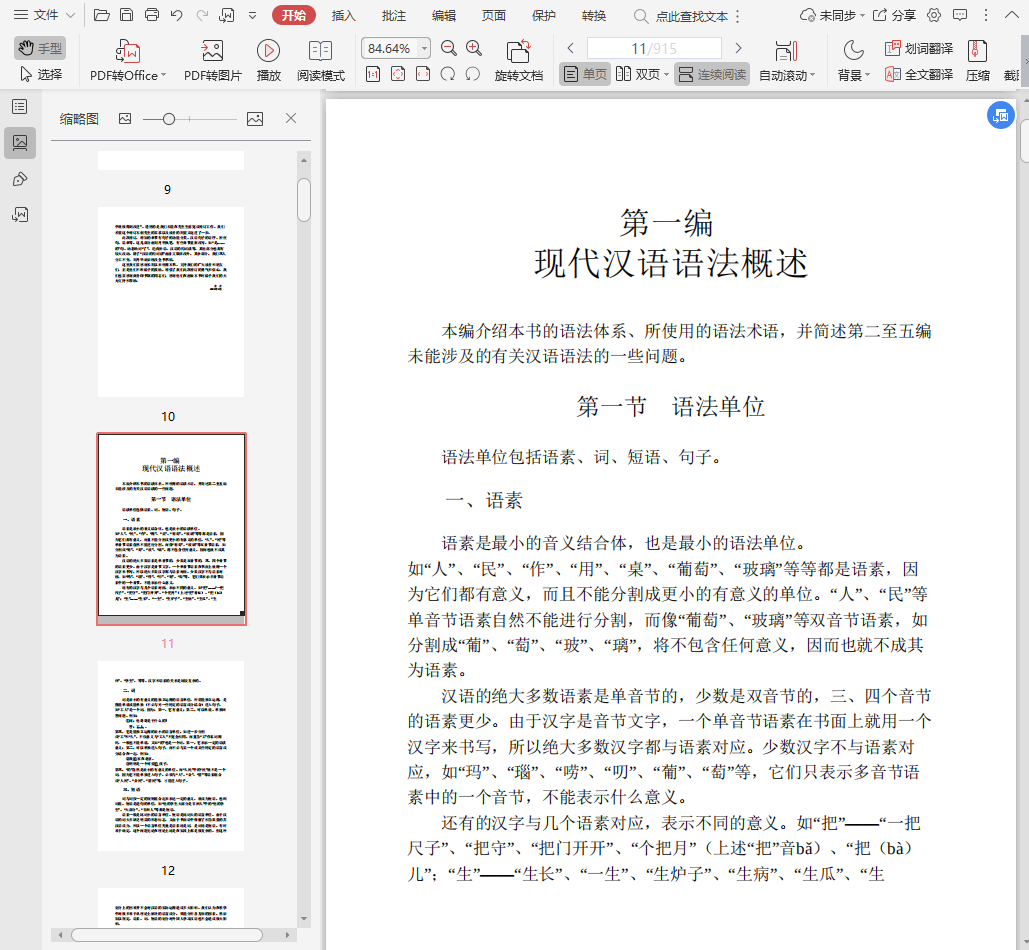This screenshot has height=950, width=1029.
Task: Select page 10 thumbnail
Action: click(171, 302)
